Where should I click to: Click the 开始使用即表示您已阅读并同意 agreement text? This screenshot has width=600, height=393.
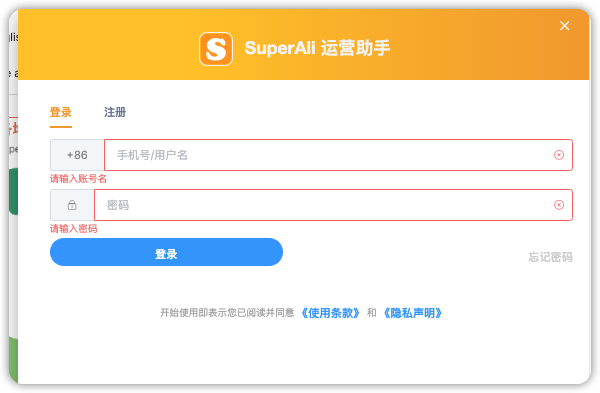227,313
